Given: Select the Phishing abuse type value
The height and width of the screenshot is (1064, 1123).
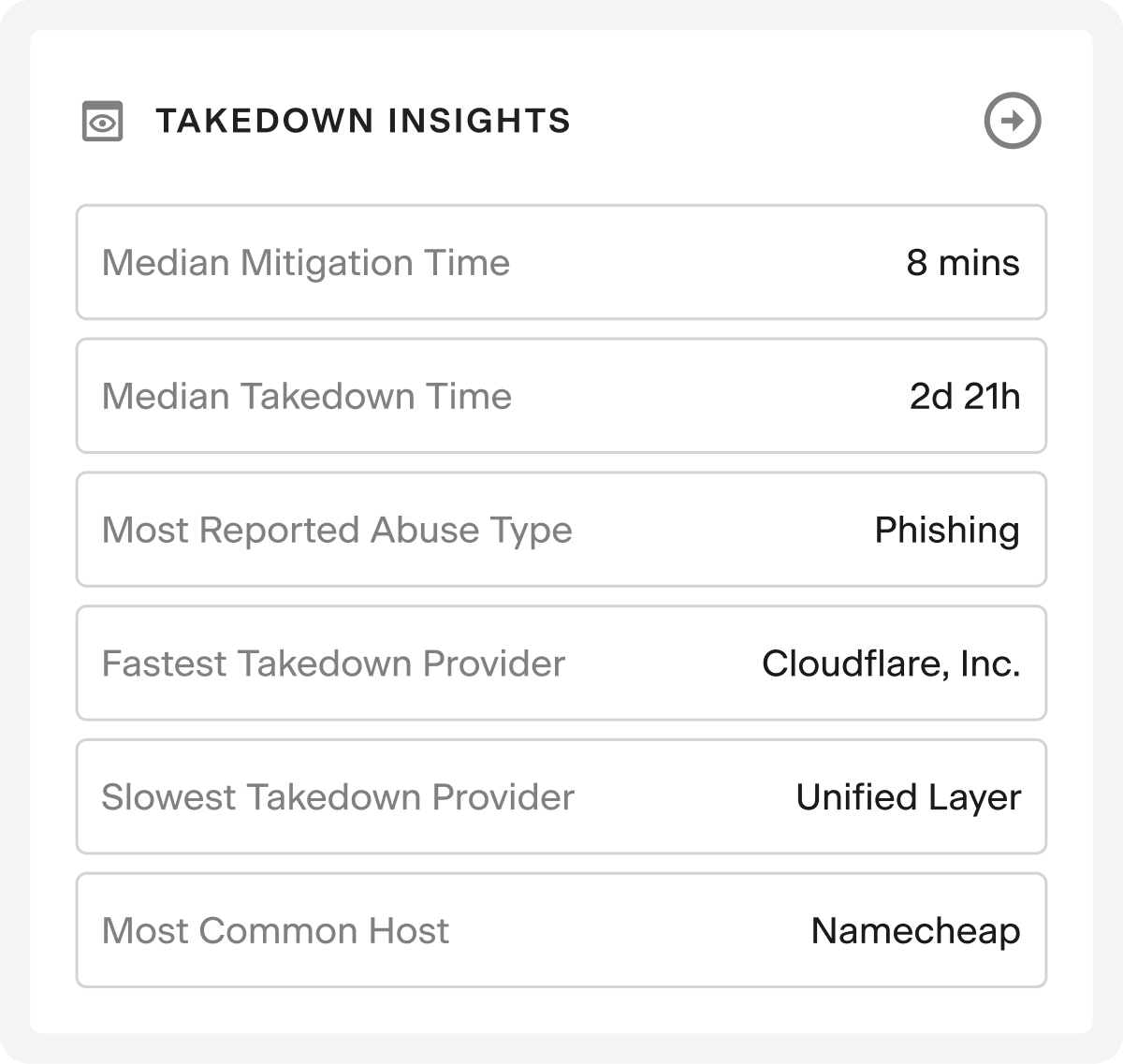Looking at the screenshot, I should (945, 530).
